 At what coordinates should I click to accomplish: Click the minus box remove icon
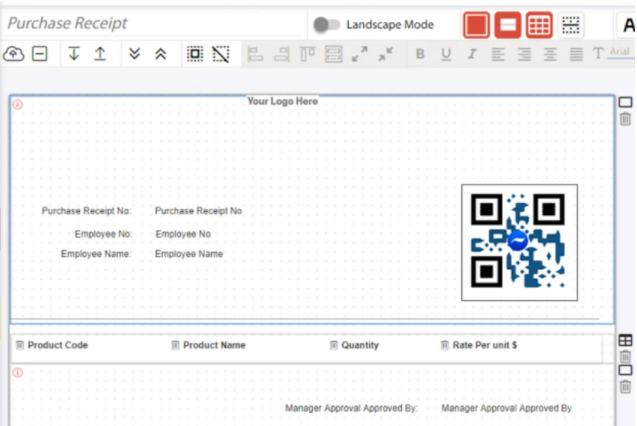[x=39, y=54]
